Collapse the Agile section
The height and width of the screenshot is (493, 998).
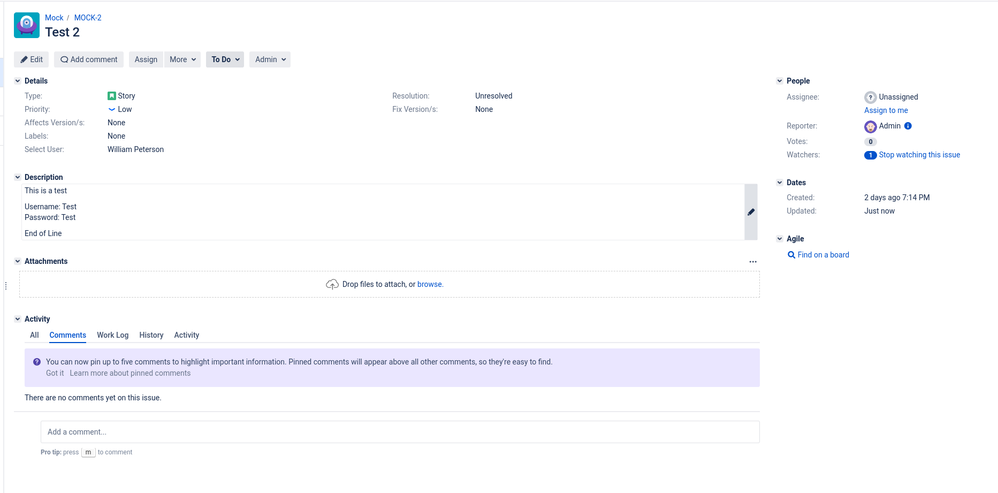tap(780, 239)
